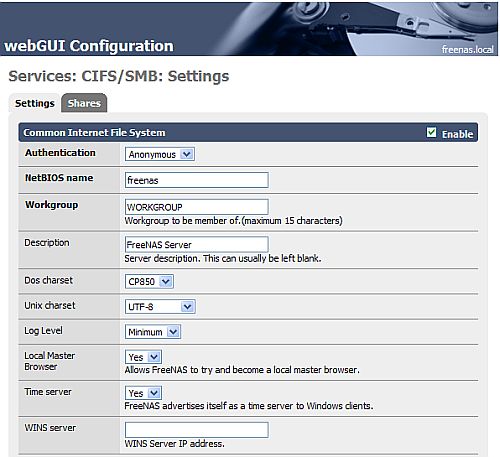Click the WINS server IP field
The width and height of the screenshot is (500, 457).
(x=197, y=430)
